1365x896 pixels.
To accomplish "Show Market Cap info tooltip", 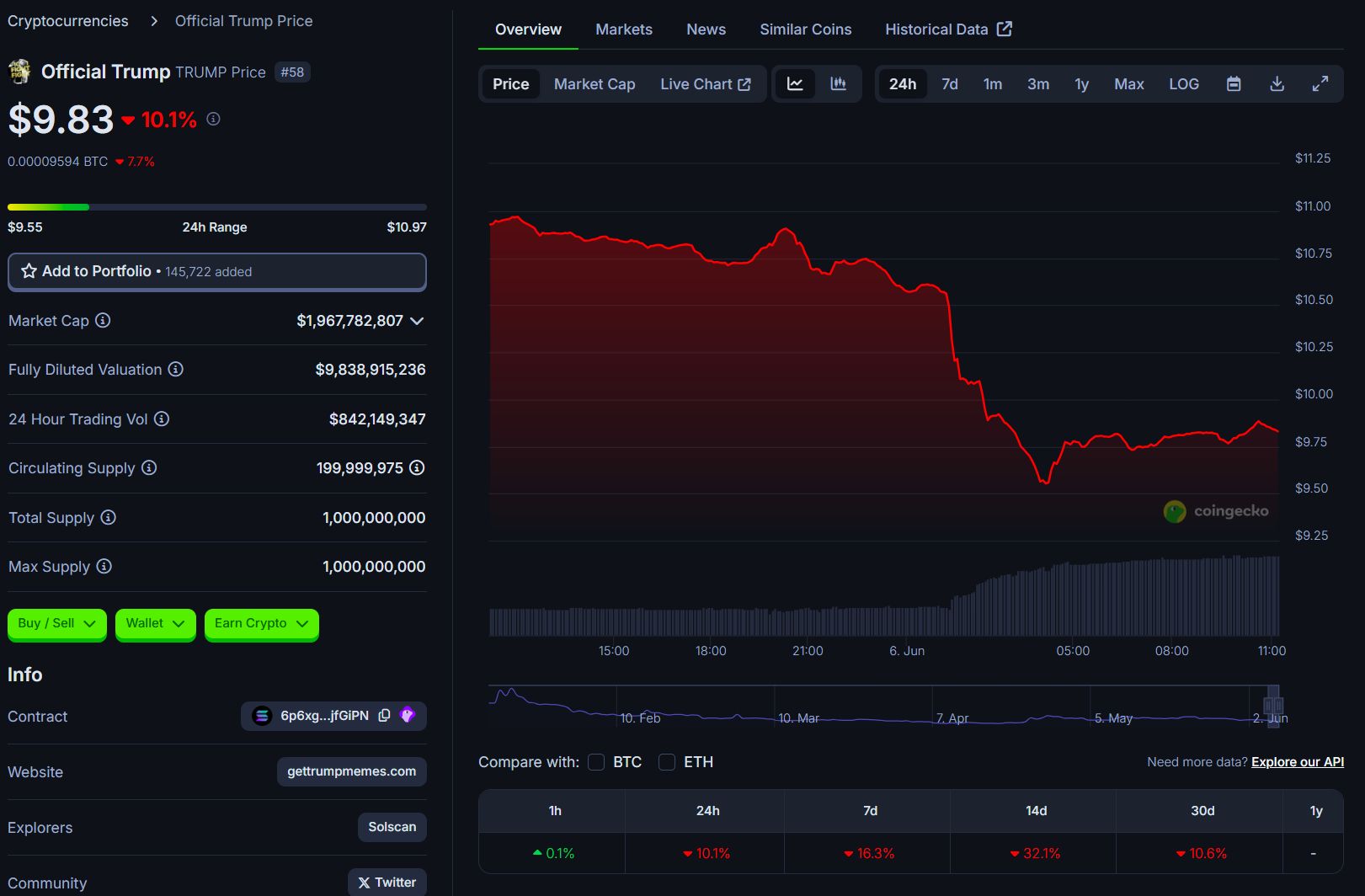I will pos(103,320).
